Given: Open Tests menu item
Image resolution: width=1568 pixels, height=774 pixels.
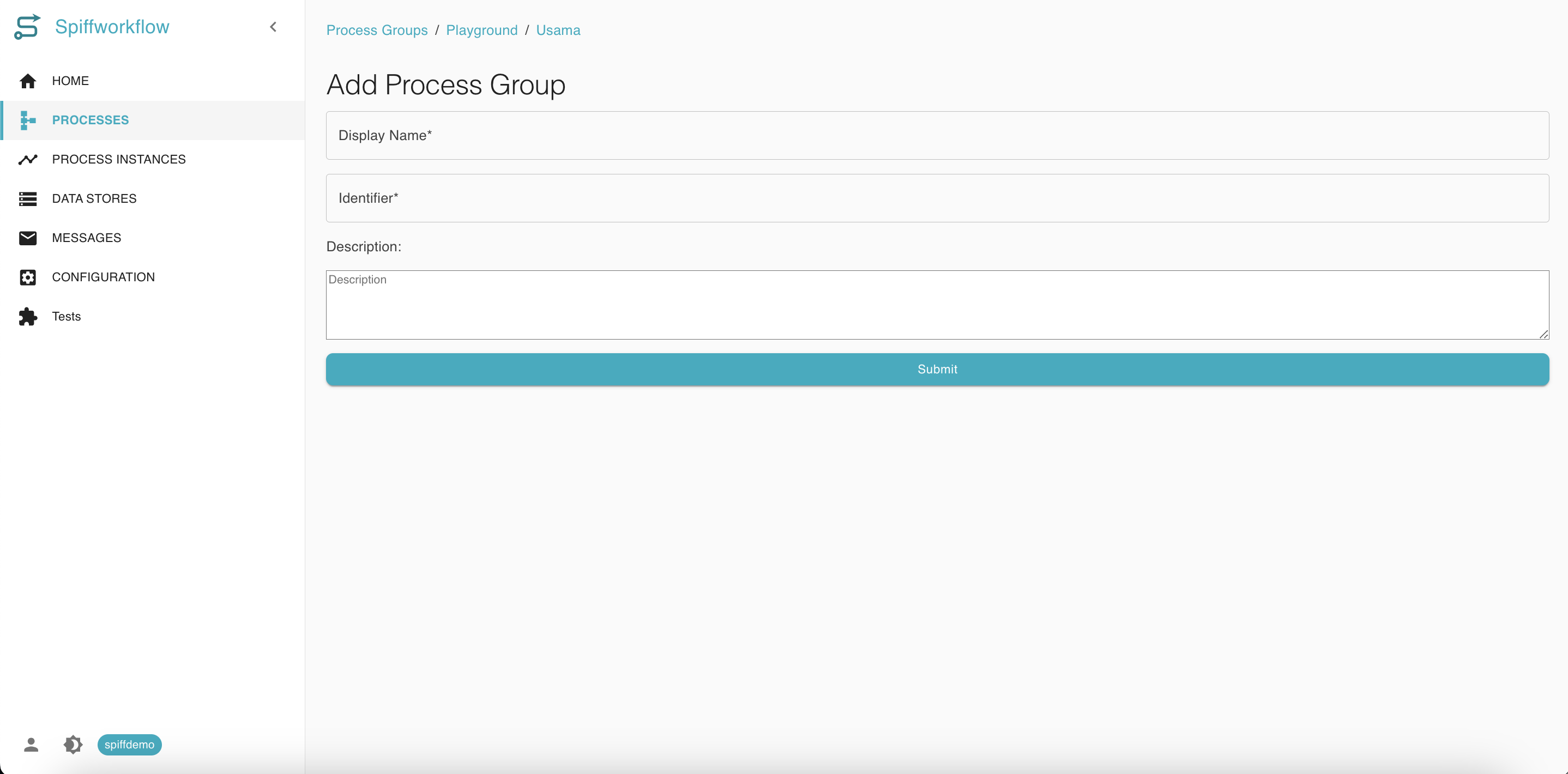Looking at the screenshot, I should coord(153,317).
